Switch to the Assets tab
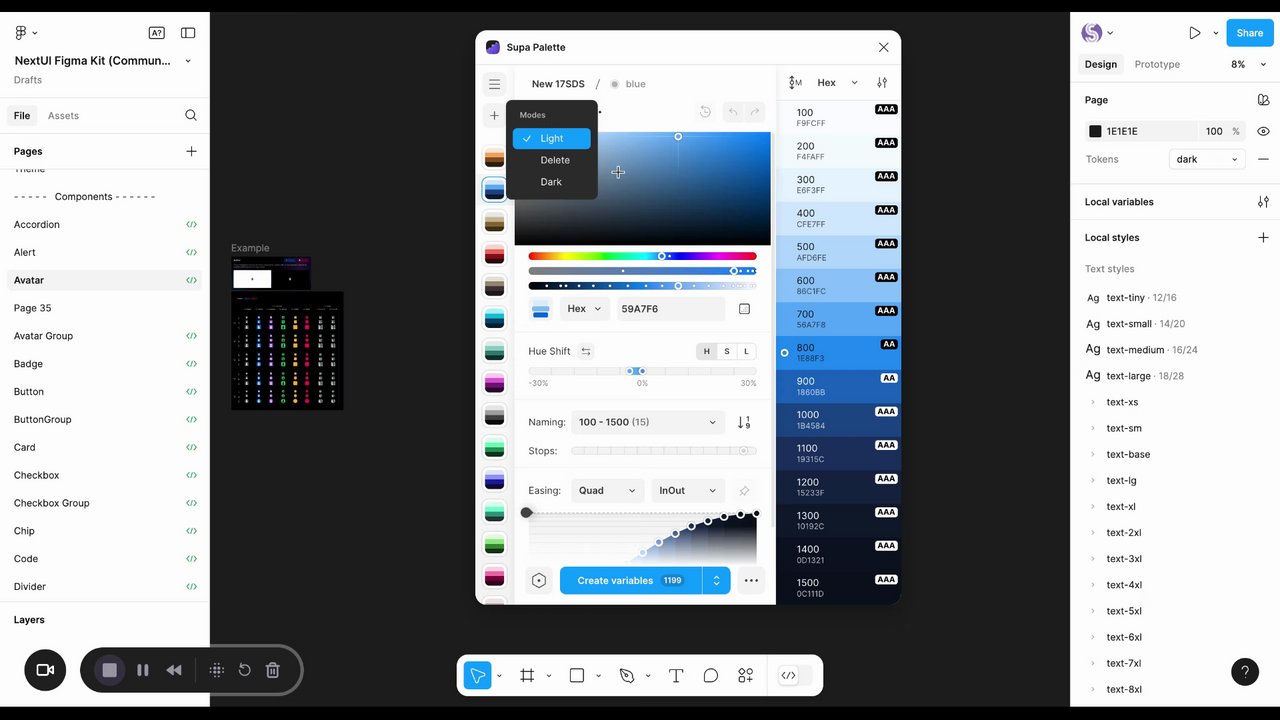The image size is (1280, 720). point(63,116)
